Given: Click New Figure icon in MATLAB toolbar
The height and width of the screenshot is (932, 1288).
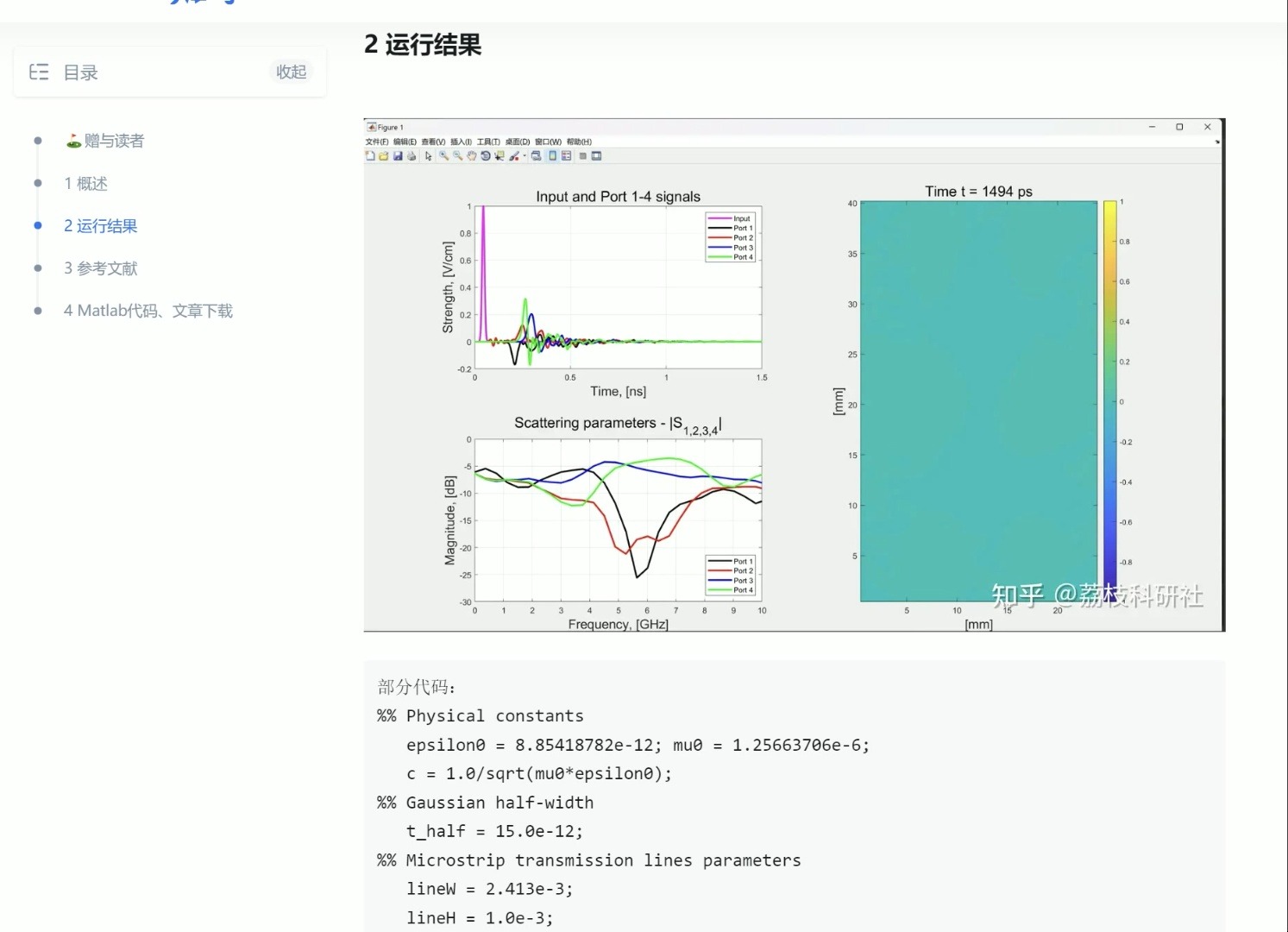Looking at the screenshot, I should pos(370,156).
